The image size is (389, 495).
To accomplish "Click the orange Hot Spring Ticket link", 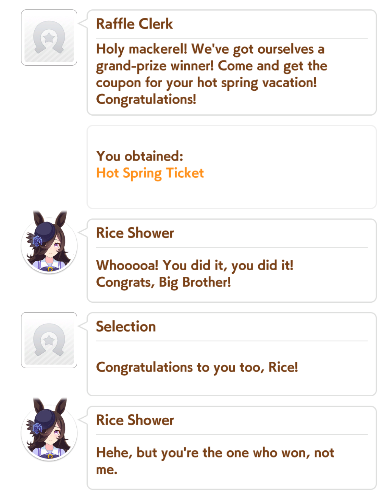I will [150, 173].
